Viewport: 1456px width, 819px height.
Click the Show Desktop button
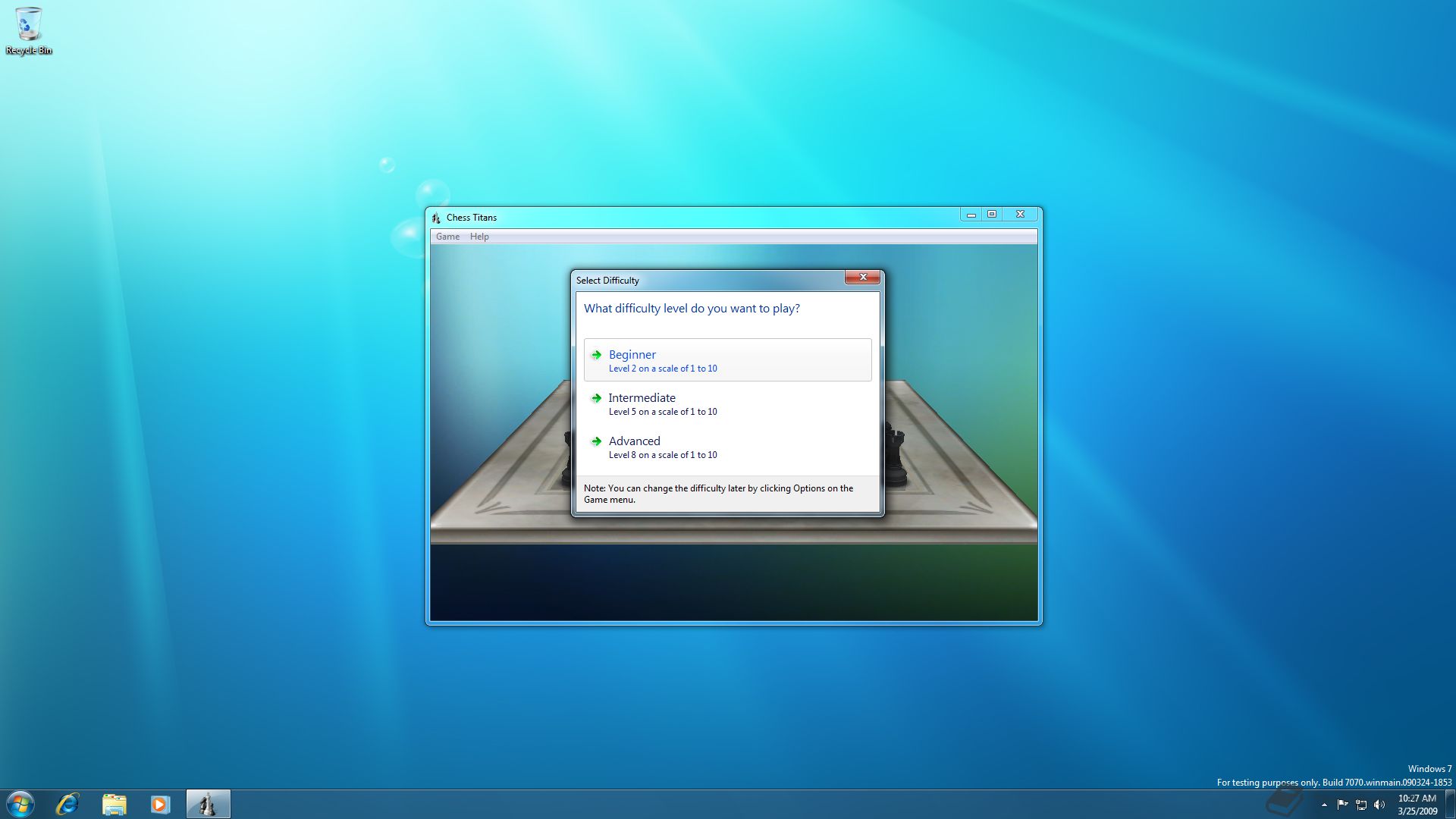pos(1450,804)
